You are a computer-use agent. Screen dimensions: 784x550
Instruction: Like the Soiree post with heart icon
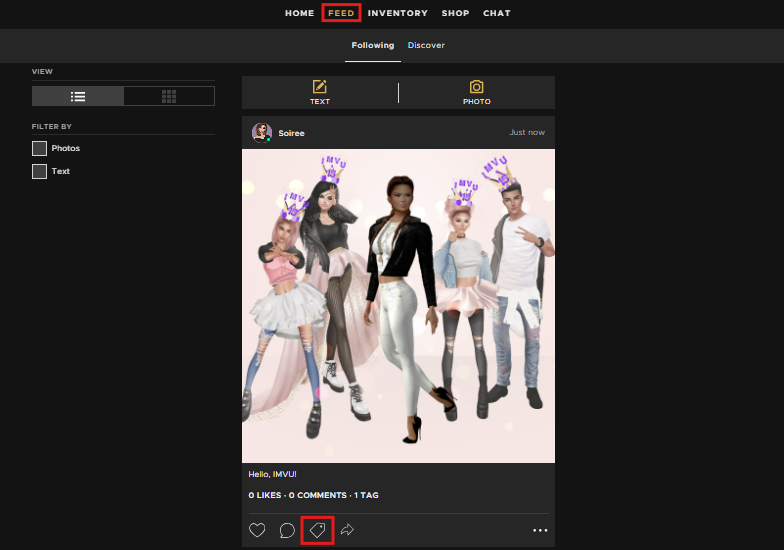point(257,530)
